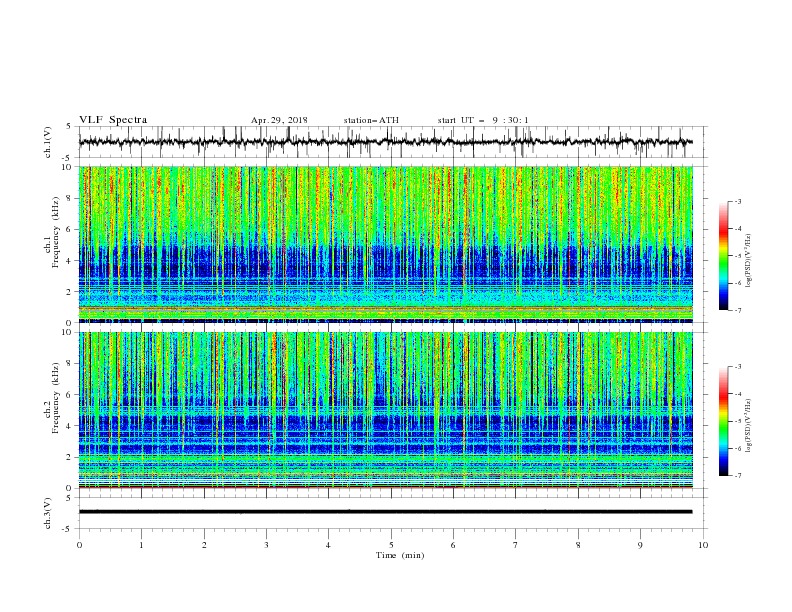Click the ch.1 colorbar 'log(PSD)(V²/Hz)' label
Image resolution: width=792 pixels, height=612 pixels.
click(749, 261)
